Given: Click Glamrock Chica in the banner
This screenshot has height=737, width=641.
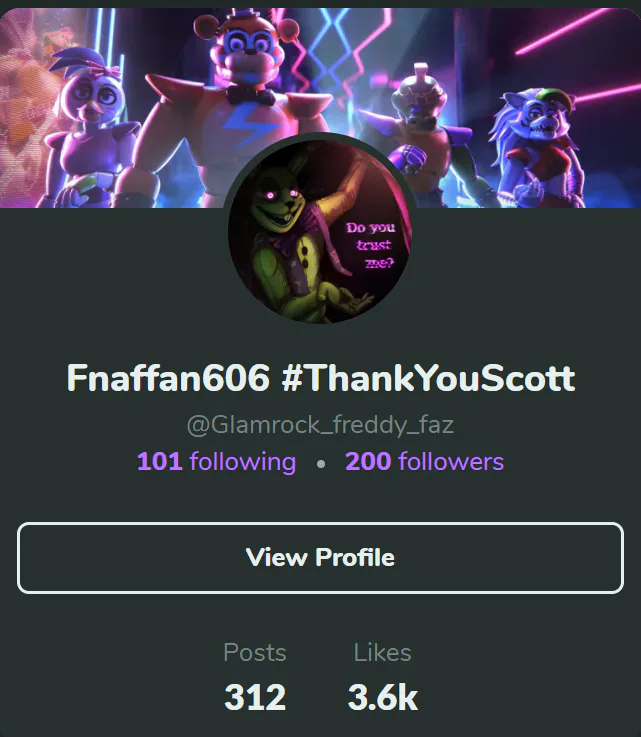Looking at the screenshot, I should [x=89, y=129].
